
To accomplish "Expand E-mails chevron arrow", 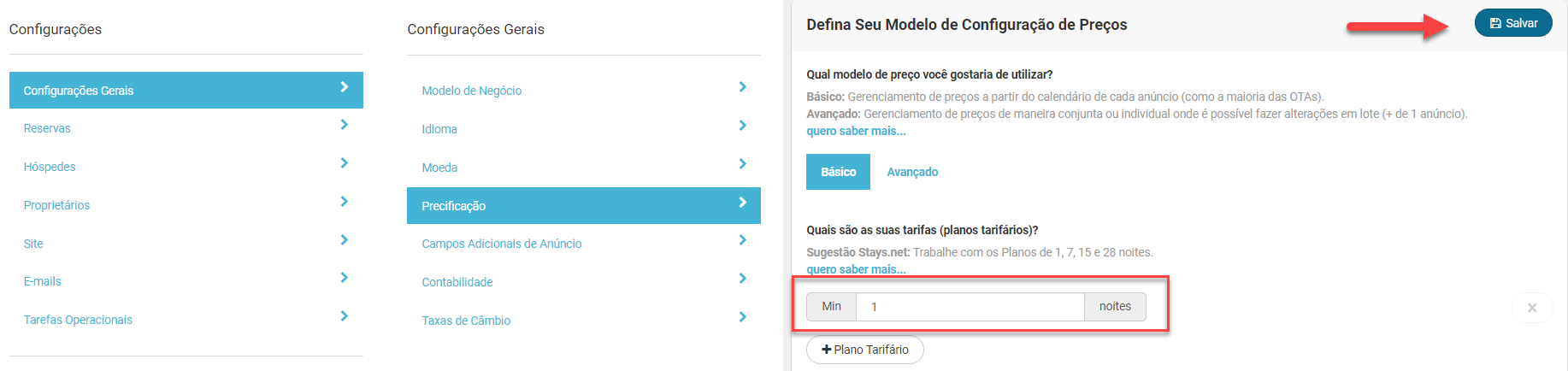I will point(344,278).
